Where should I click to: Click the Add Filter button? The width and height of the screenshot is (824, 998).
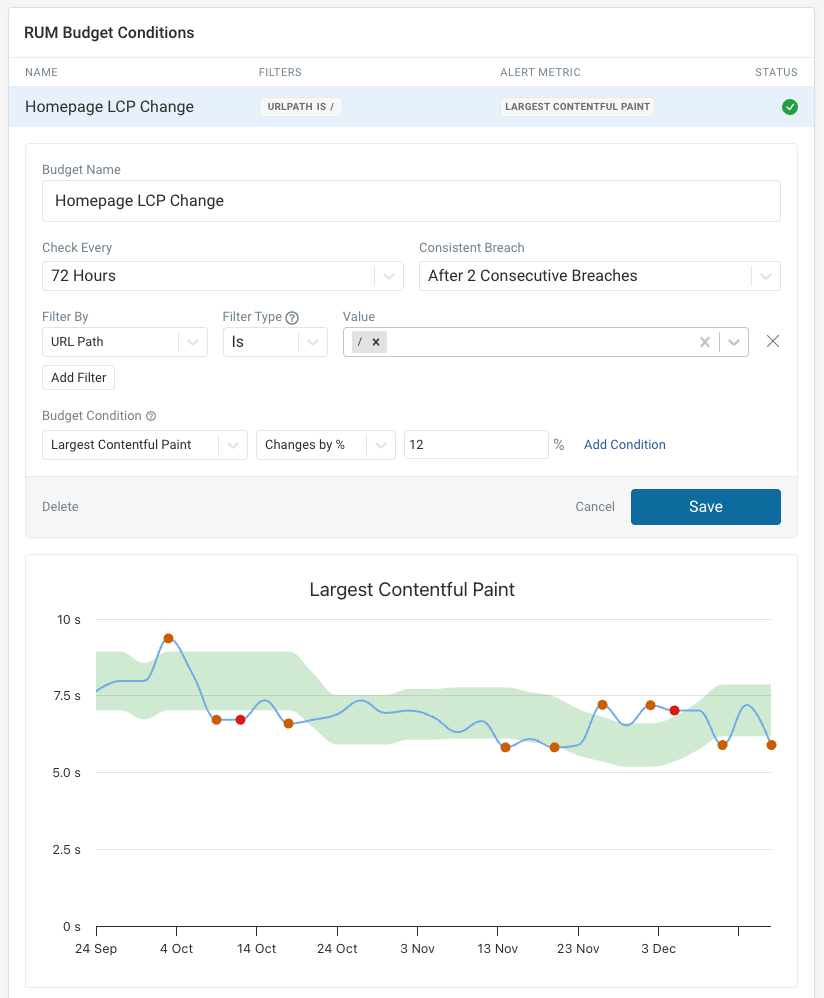click(79, 378)
